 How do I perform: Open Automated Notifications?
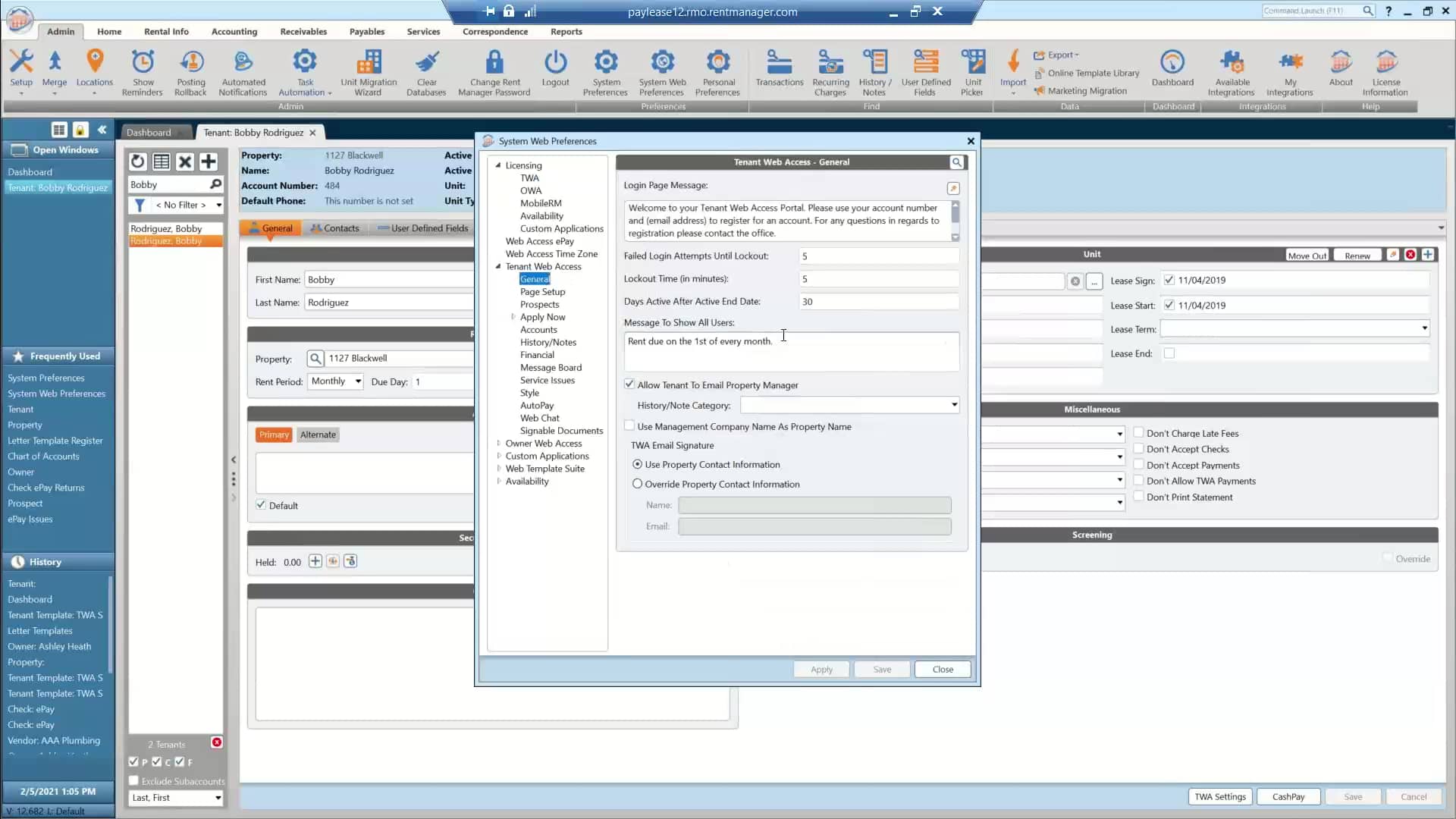(243, 71)
